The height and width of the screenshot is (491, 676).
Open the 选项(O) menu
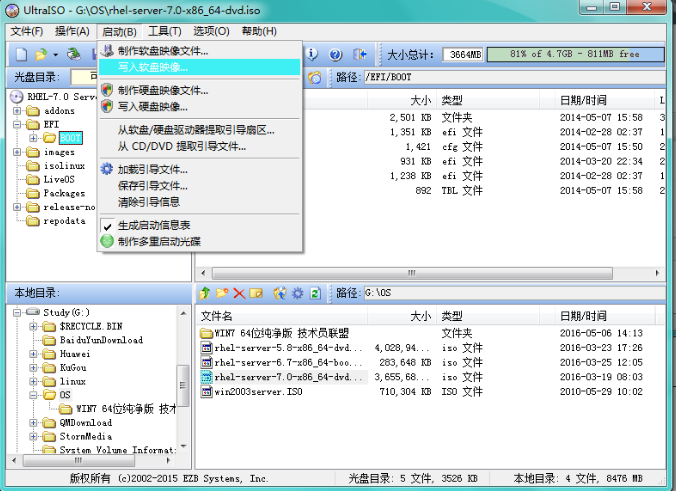[x=211, y=31]
